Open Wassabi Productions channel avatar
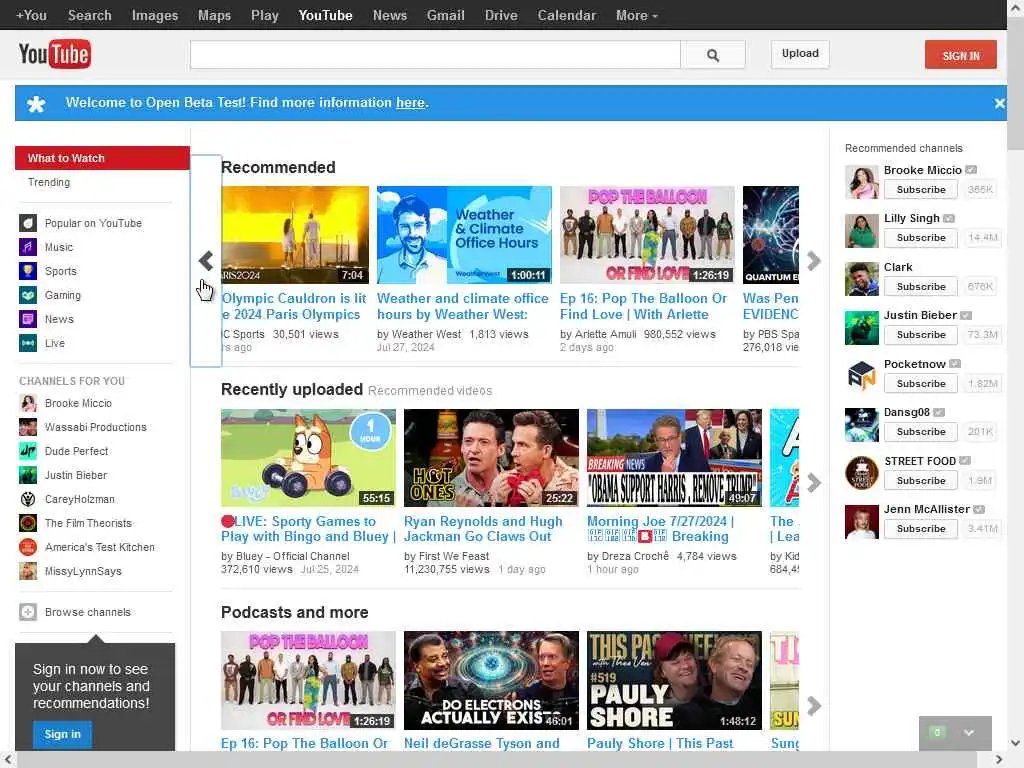1024x768 pixels. 27,427
